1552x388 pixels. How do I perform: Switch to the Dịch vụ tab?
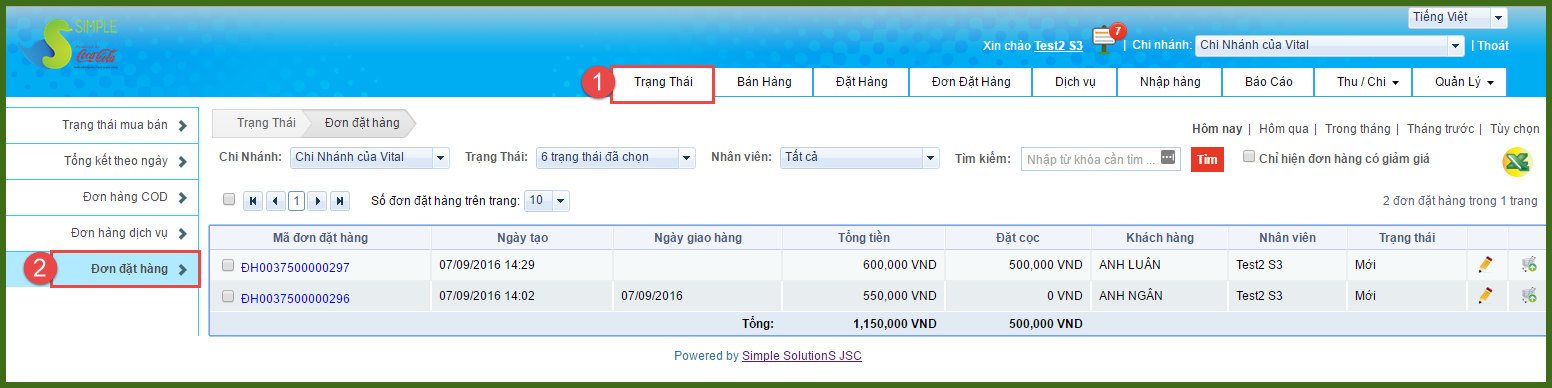[x=1074, y=82]
